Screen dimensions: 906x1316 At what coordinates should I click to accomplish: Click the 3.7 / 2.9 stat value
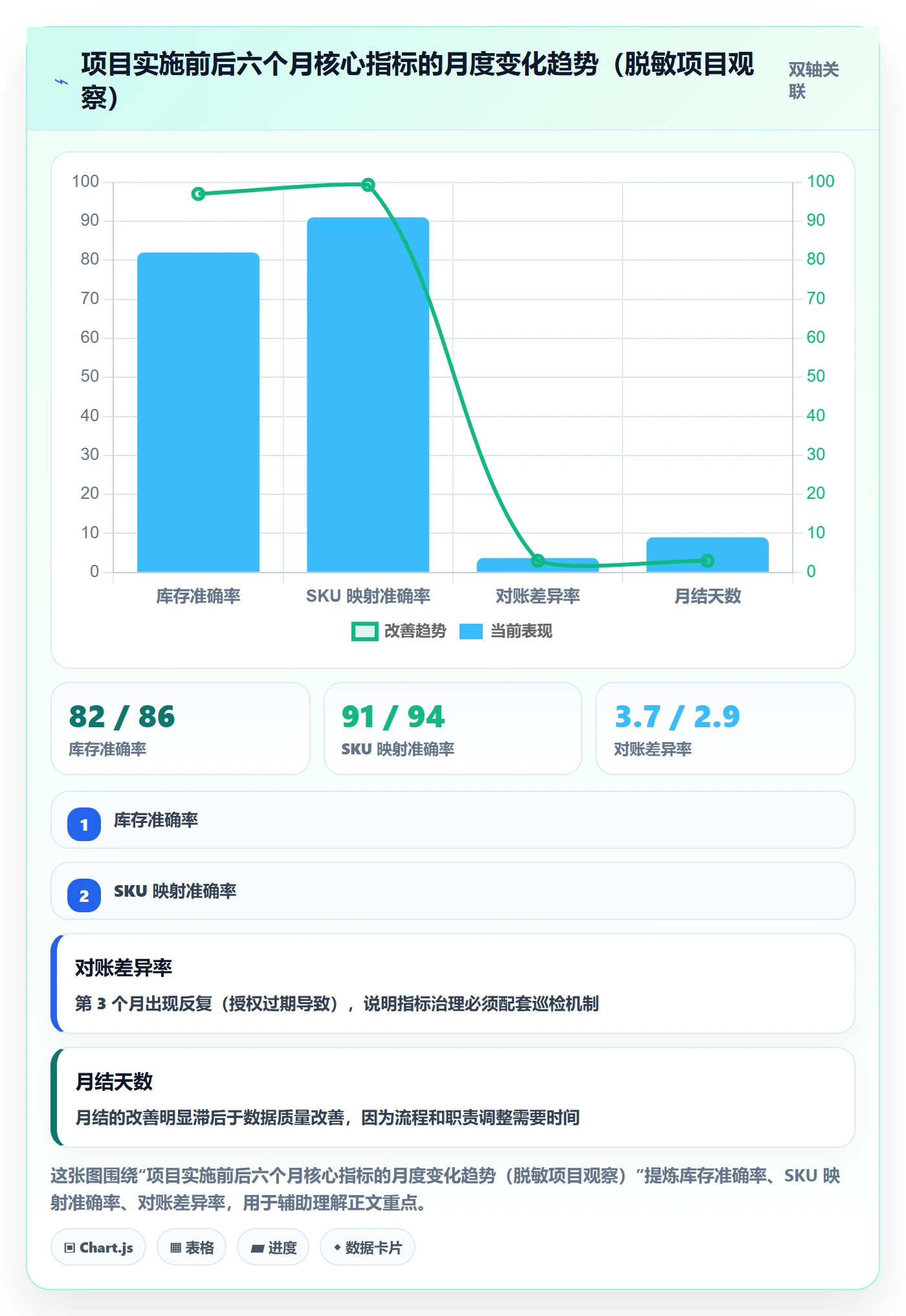click(x=677, y=717)
